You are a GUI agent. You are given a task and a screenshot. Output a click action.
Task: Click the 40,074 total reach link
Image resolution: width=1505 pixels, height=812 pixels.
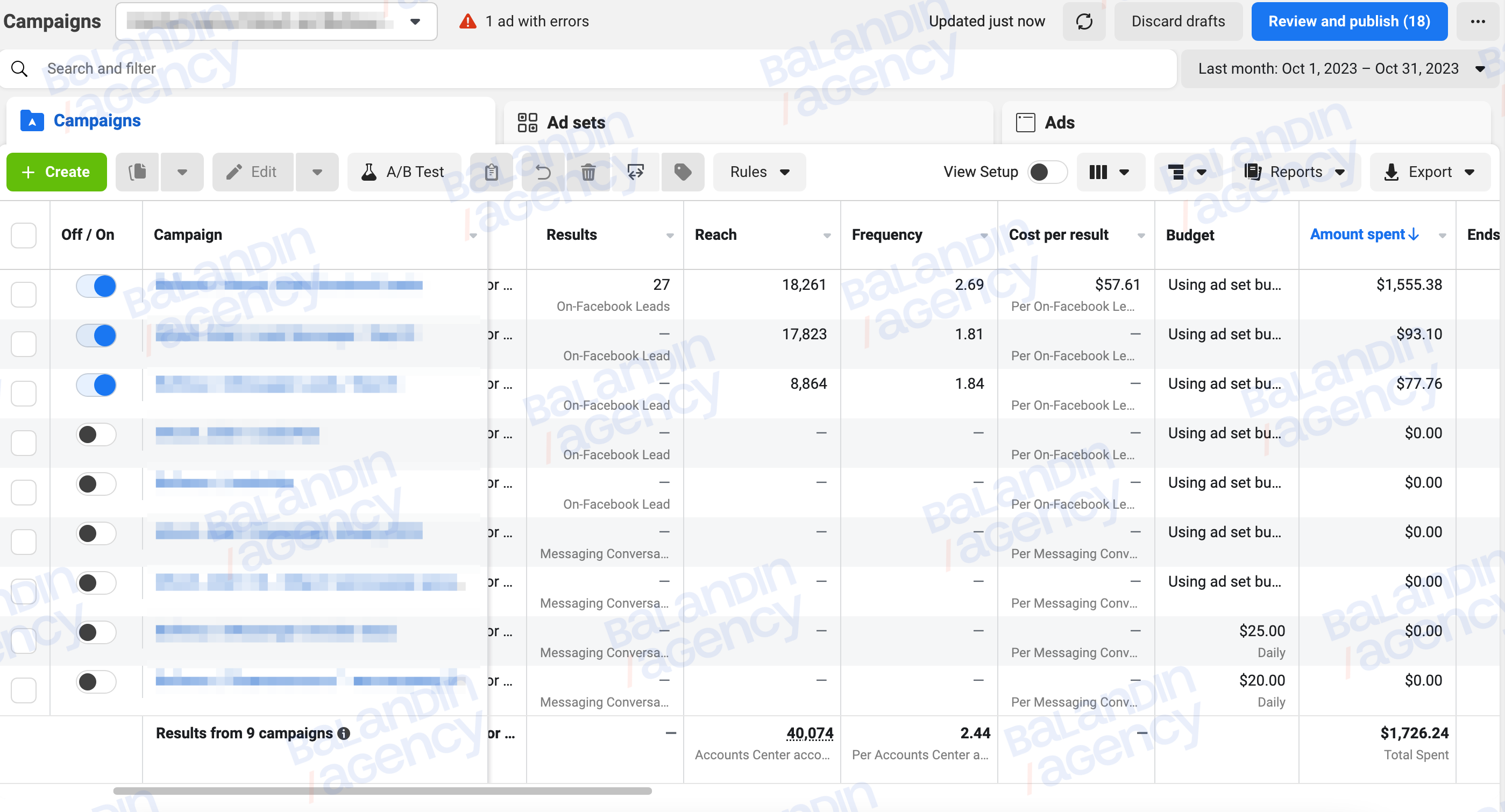pos(810,733)
